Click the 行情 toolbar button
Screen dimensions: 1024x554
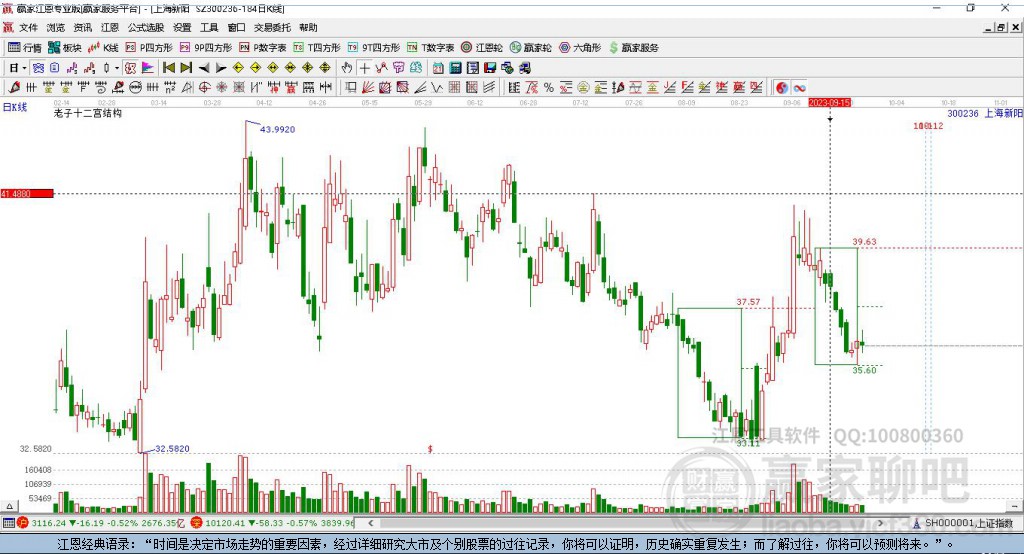pyautogui.click(x=25, y=48)
